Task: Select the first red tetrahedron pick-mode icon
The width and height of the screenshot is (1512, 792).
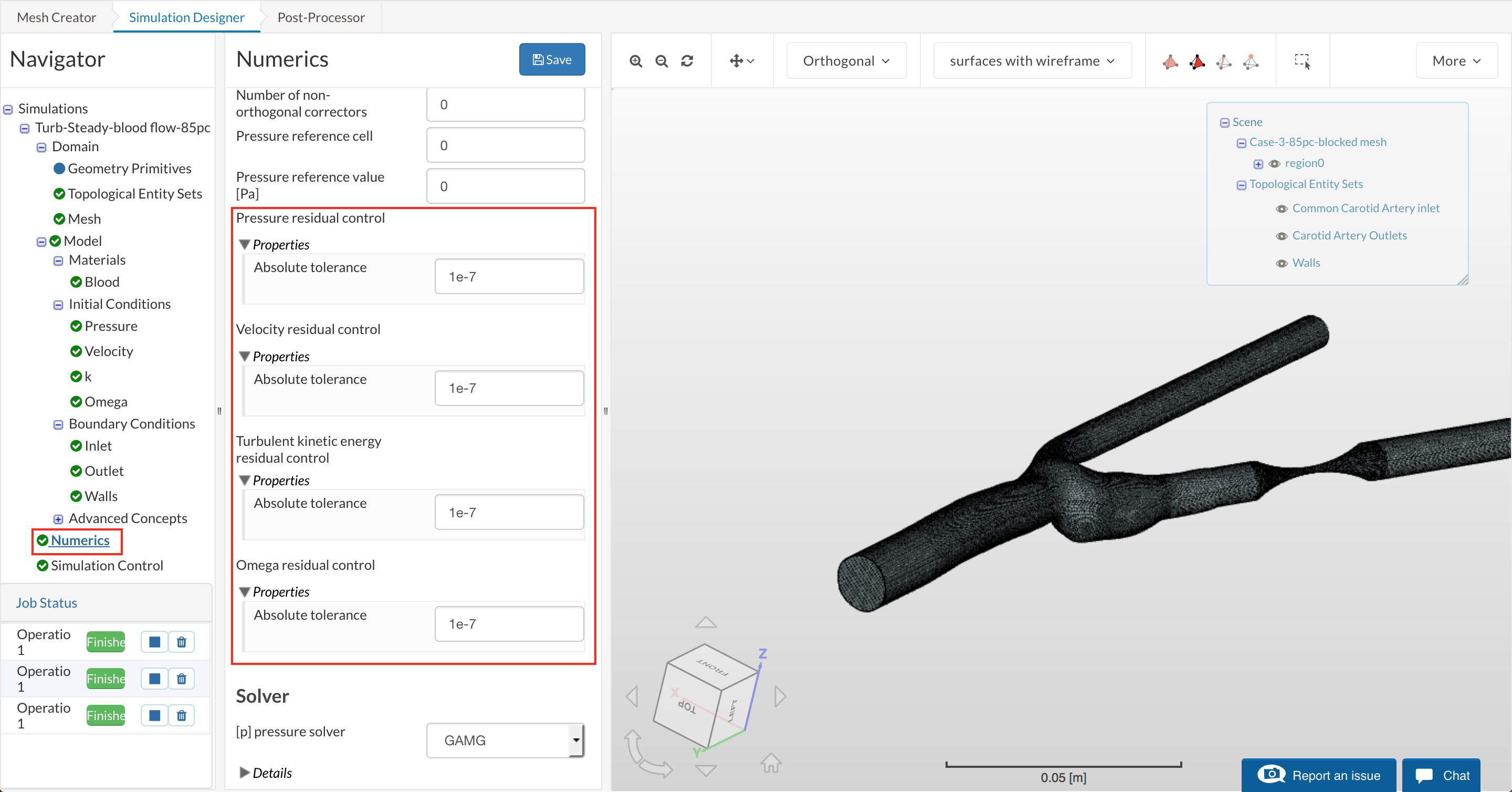Action: click(1170, 61)
